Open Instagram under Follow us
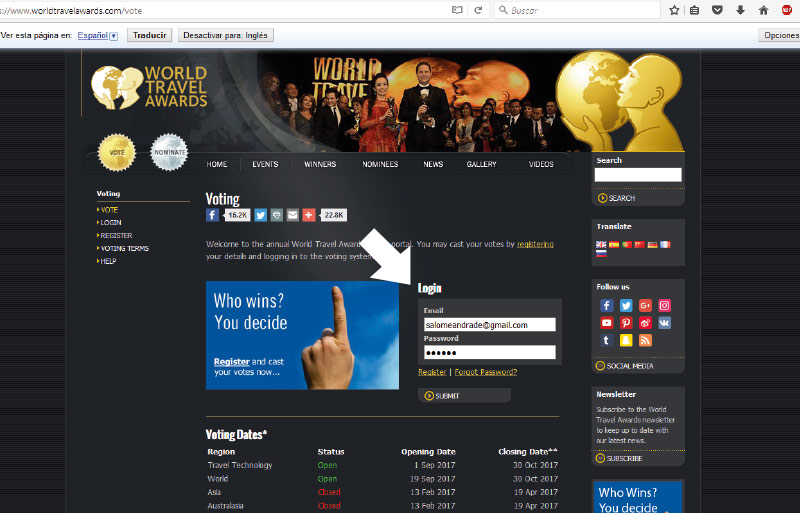The width and height of the screenshot is (800, 513). coord(664,305)
